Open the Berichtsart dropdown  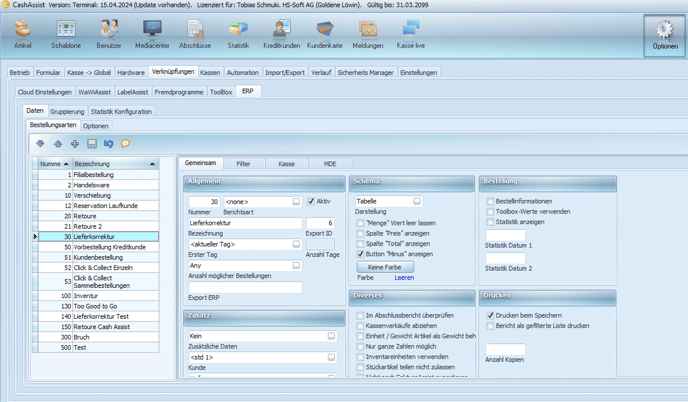[x=296, y=201]
